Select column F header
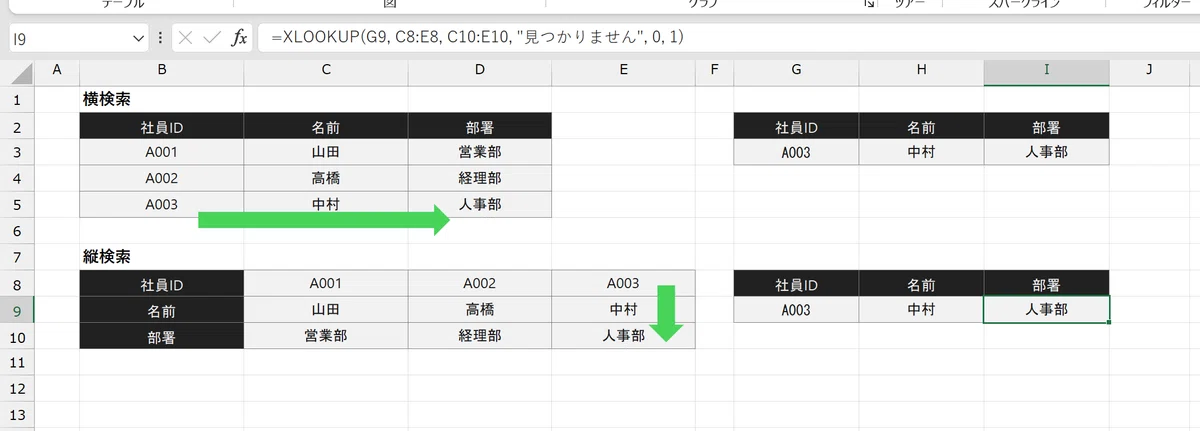The image size is (1200, 431). (714, 71)
